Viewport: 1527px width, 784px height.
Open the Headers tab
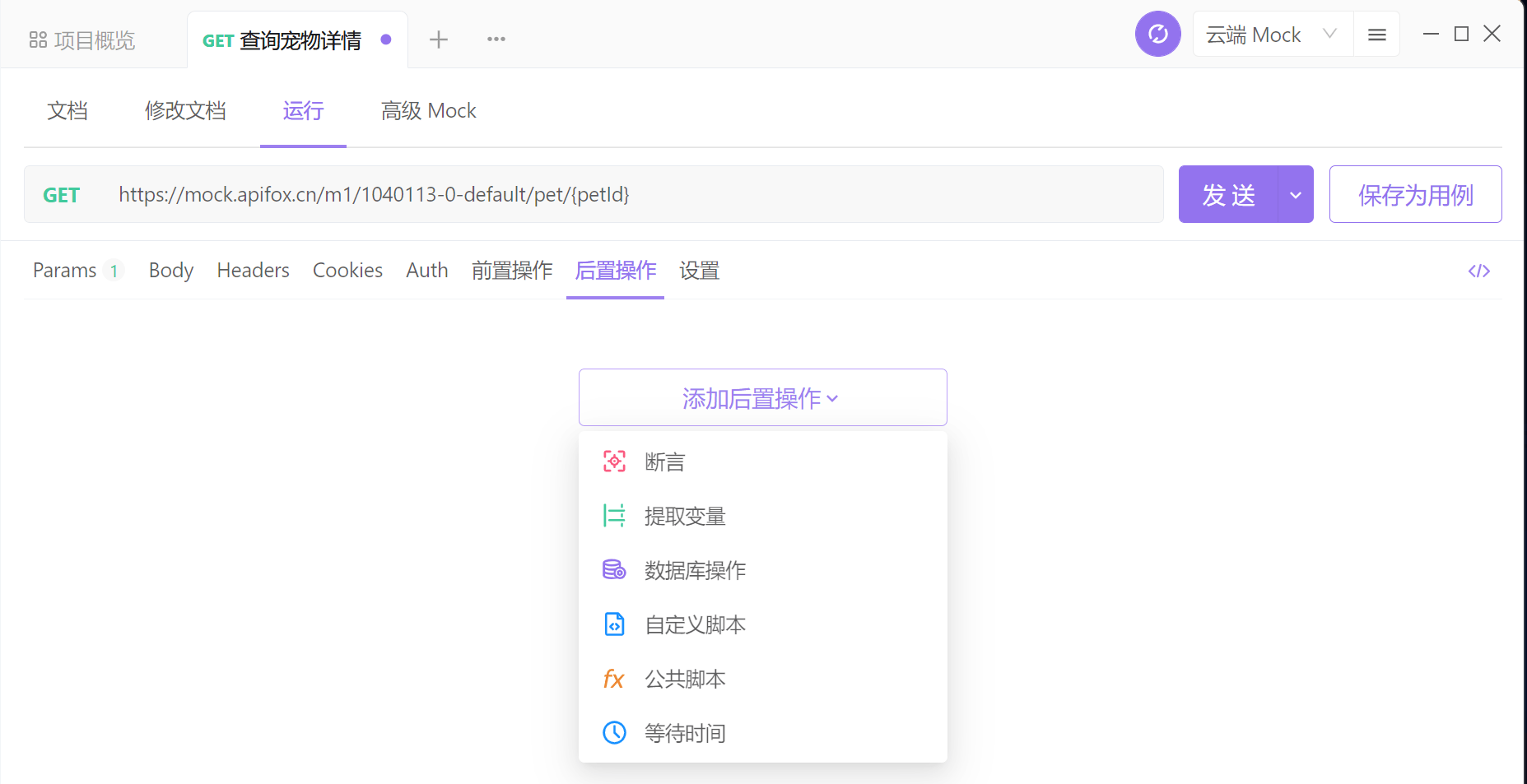[253, 270]
